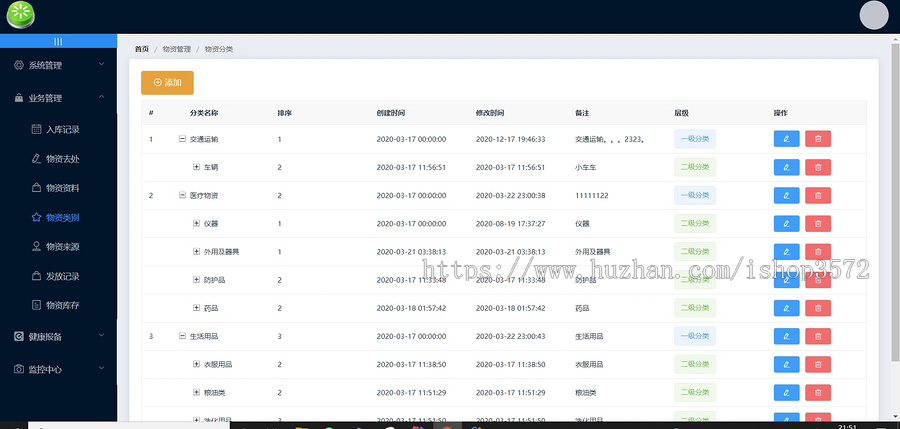Click 物资分类 in the breadcrumb
This screenshot has height=429, width=900.
(219, 49)
